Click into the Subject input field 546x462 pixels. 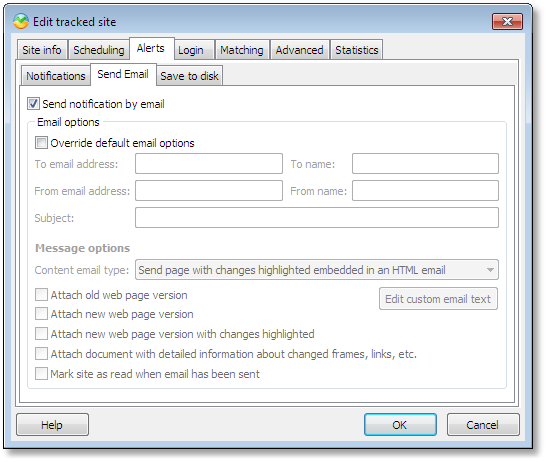[x=317, y=218]
